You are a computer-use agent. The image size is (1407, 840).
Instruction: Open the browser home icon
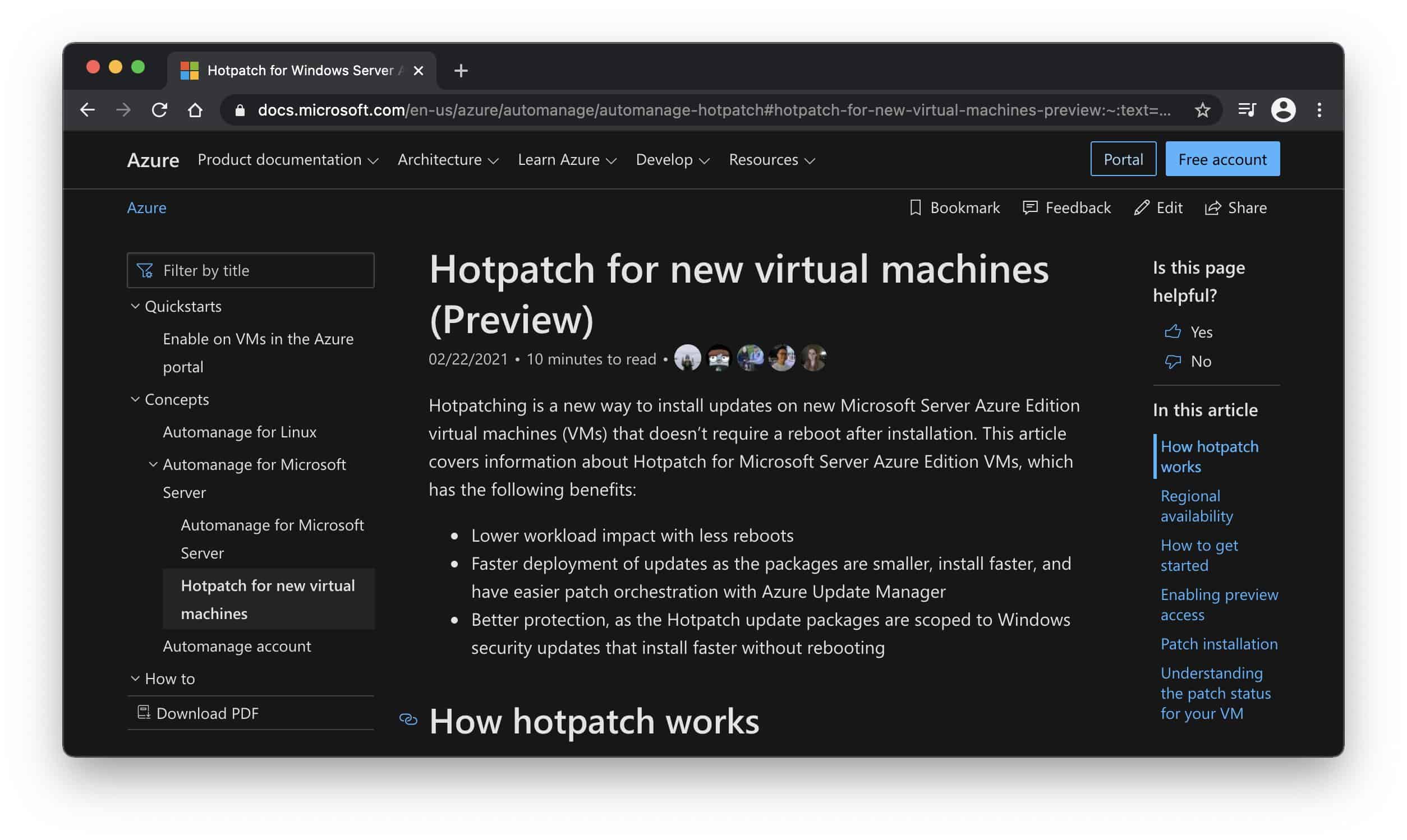coord(195,110)
